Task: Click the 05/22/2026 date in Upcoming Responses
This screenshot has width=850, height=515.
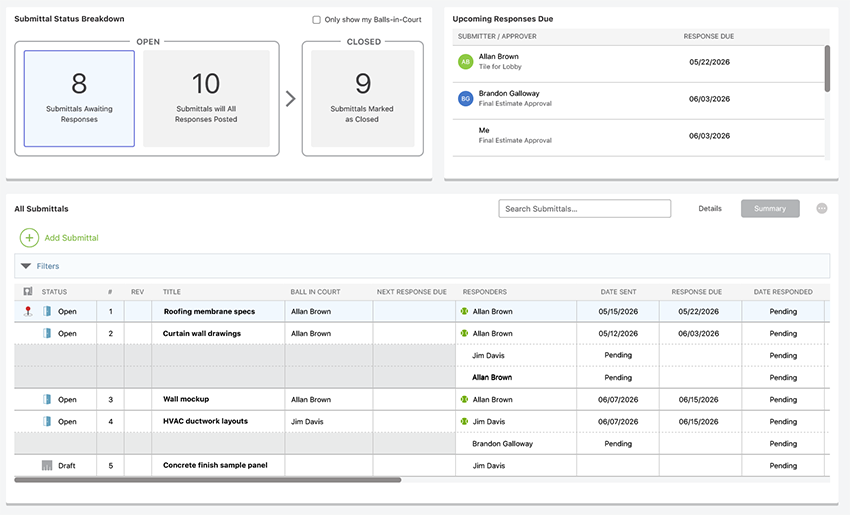Action: 709,62
